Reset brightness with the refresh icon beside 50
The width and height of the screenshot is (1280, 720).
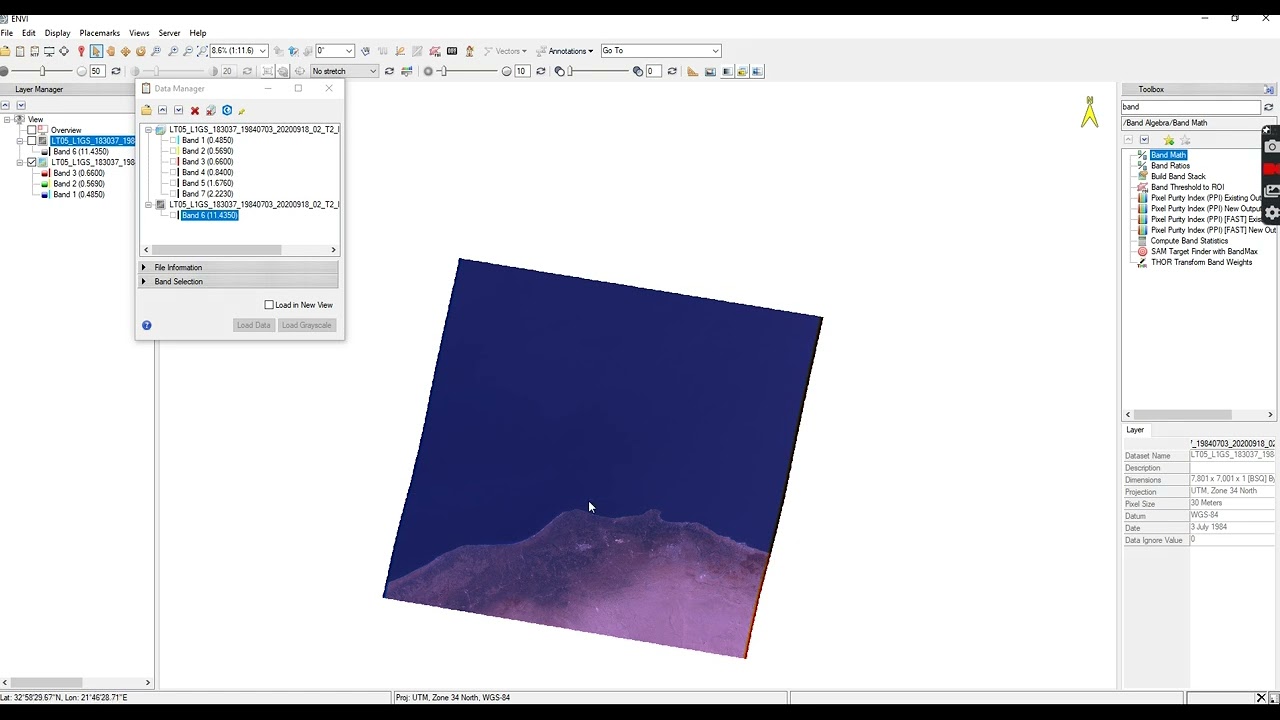point(116,71)
